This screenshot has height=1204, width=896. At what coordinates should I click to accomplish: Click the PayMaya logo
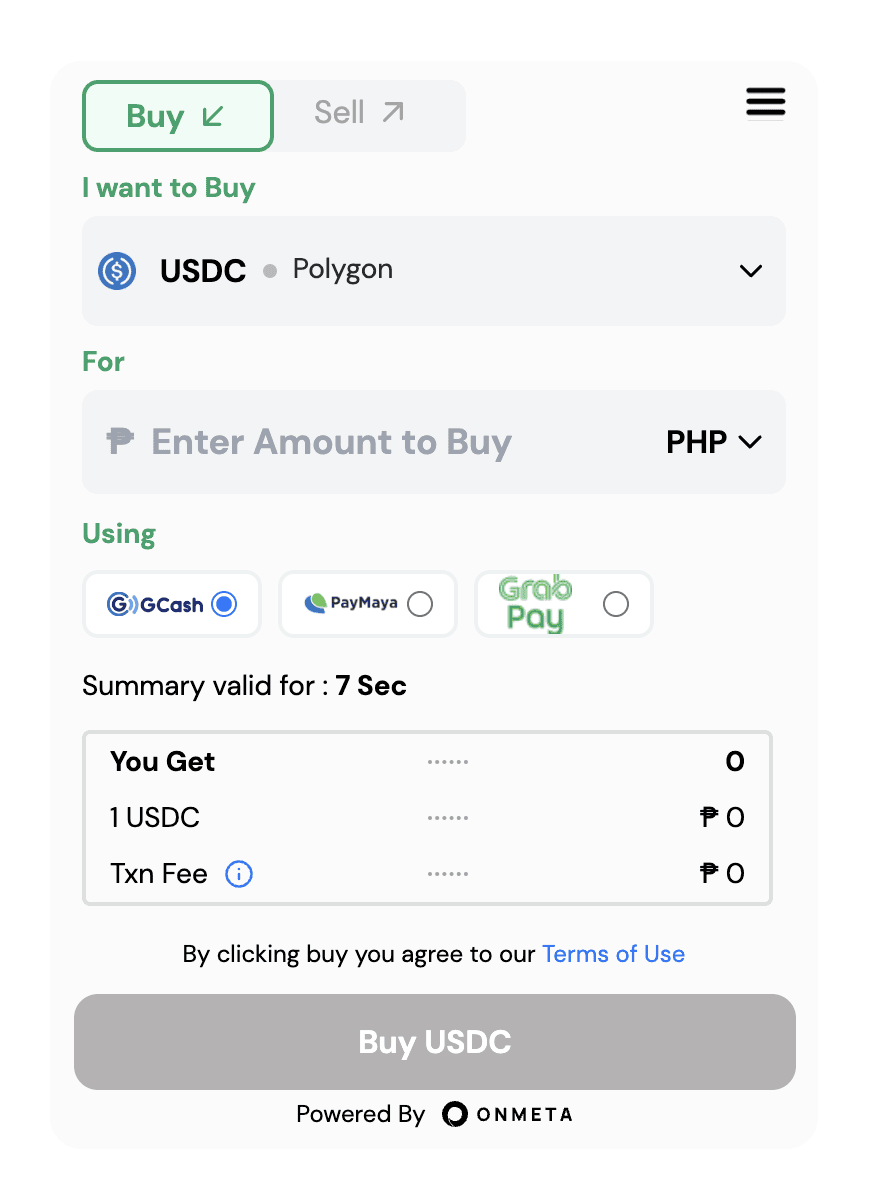[x=350, y=603]
